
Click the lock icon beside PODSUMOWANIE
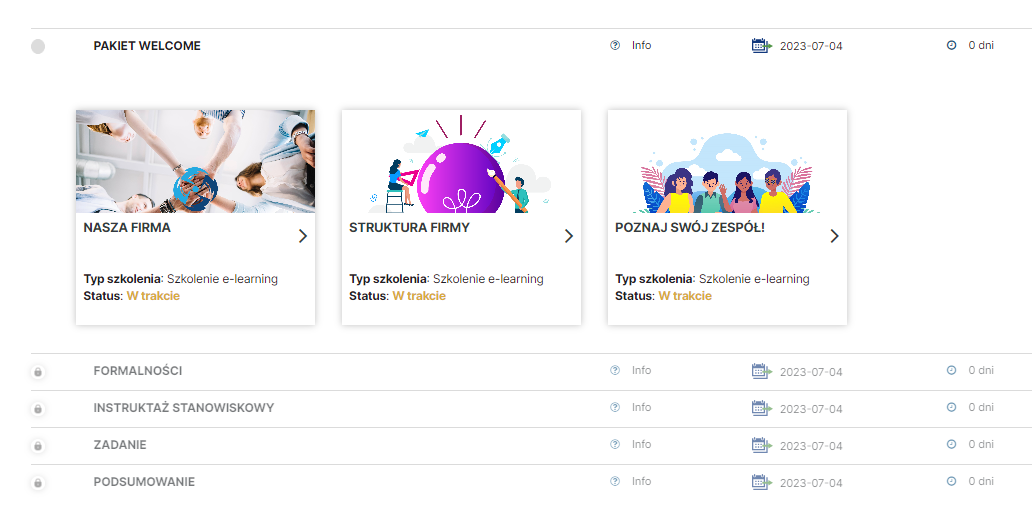[x=38, y=482]
